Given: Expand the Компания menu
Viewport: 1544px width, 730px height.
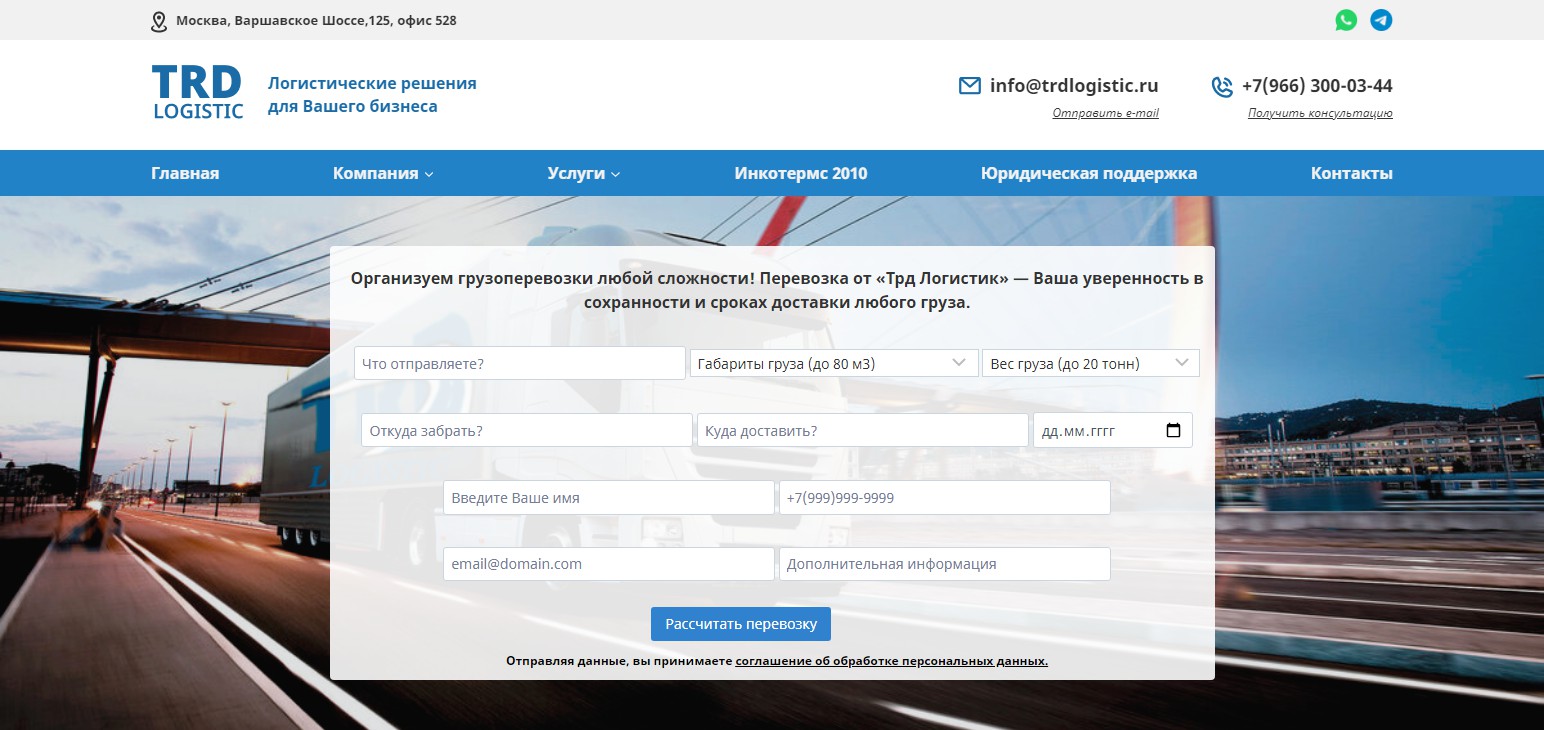Looking at the screenshot, I should (383, 173).
